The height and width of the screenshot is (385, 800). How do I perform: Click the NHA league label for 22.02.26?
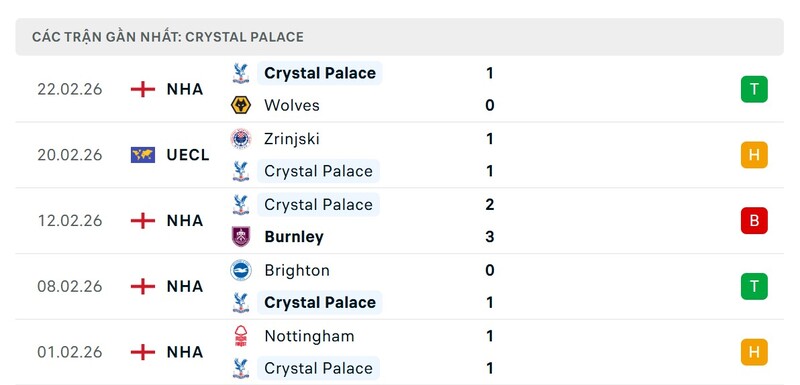click(185, 89)
